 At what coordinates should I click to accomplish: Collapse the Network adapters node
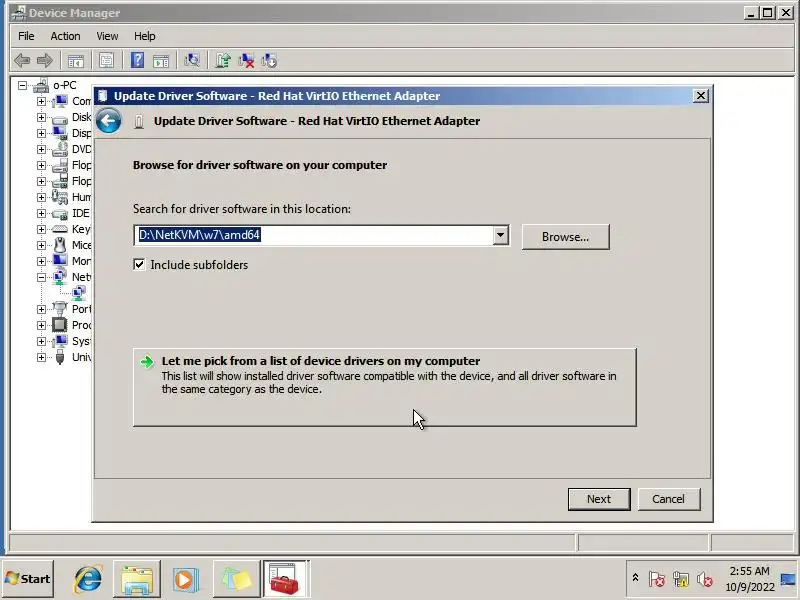[x=41, y=277]
